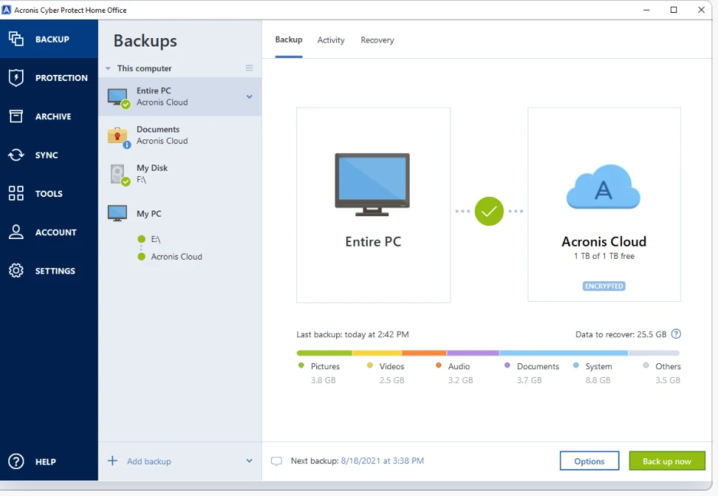The width and height of the screenshot is (718, 496).
Task: Open the Tools grid icon
Action: (16, 193)
